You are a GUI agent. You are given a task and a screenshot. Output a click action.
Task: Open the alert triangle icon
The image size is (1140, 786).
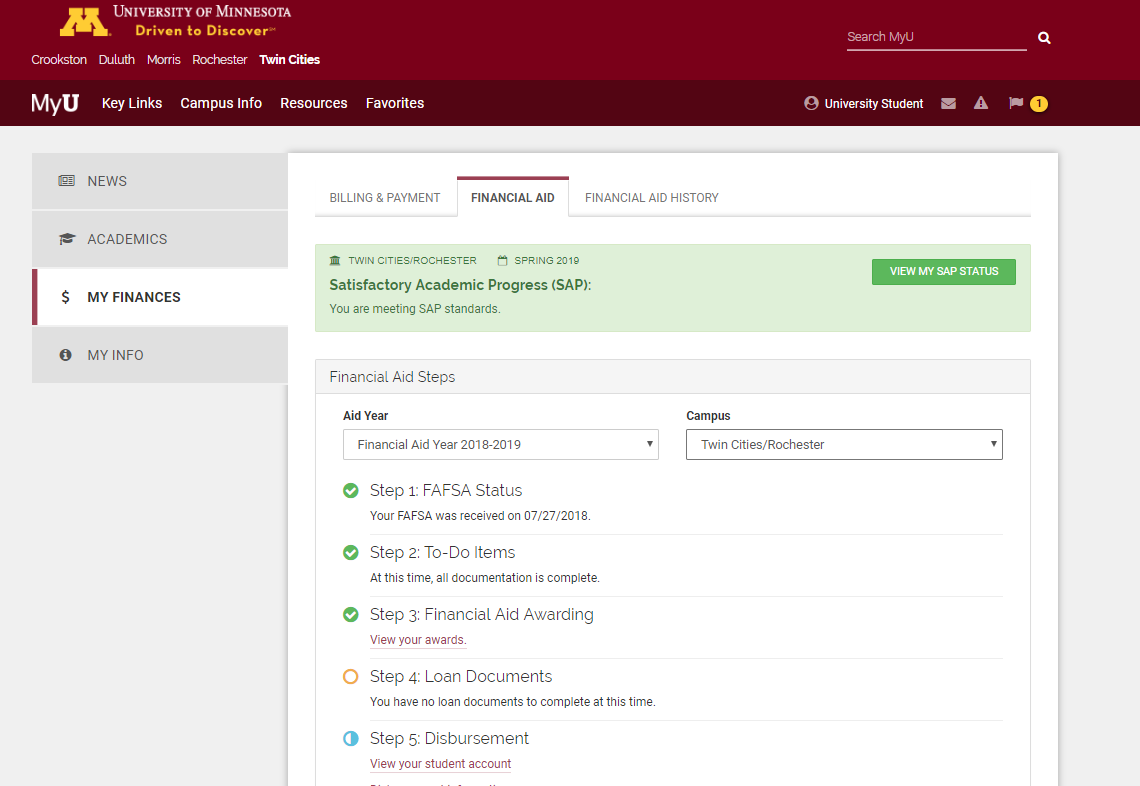(x=981, y=103)
